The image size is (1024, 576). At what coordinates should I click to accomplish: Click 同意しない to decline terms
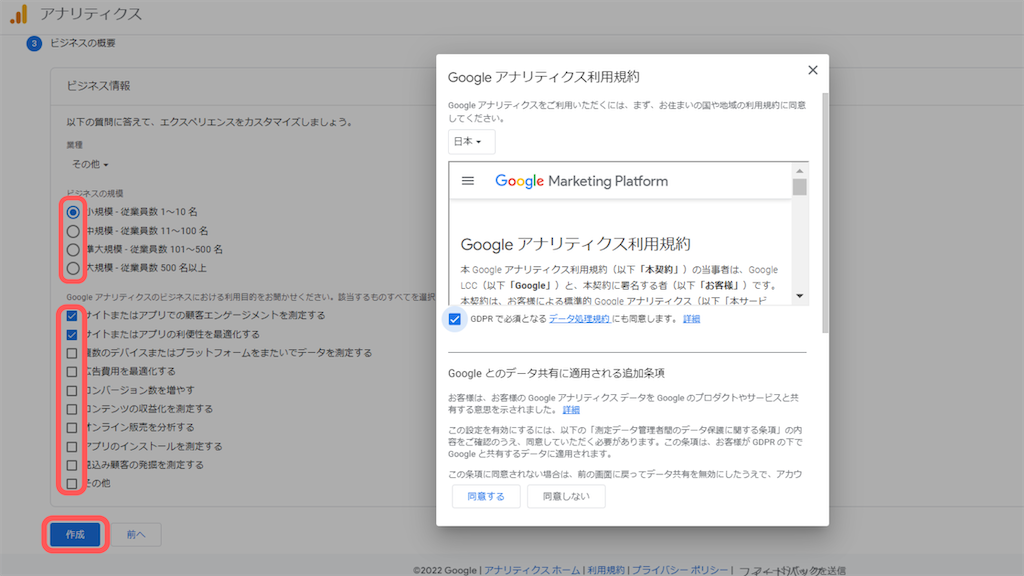point(566,496)
